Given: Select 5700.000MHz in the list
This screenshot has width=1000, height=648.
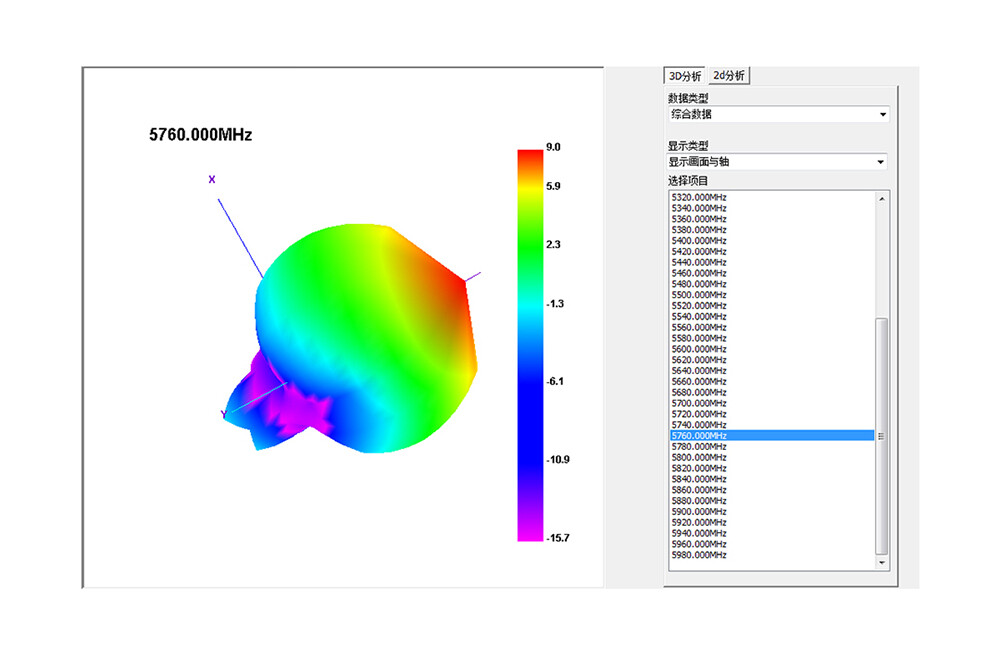Looking at the screenshot, I should (x=699, y=403).
